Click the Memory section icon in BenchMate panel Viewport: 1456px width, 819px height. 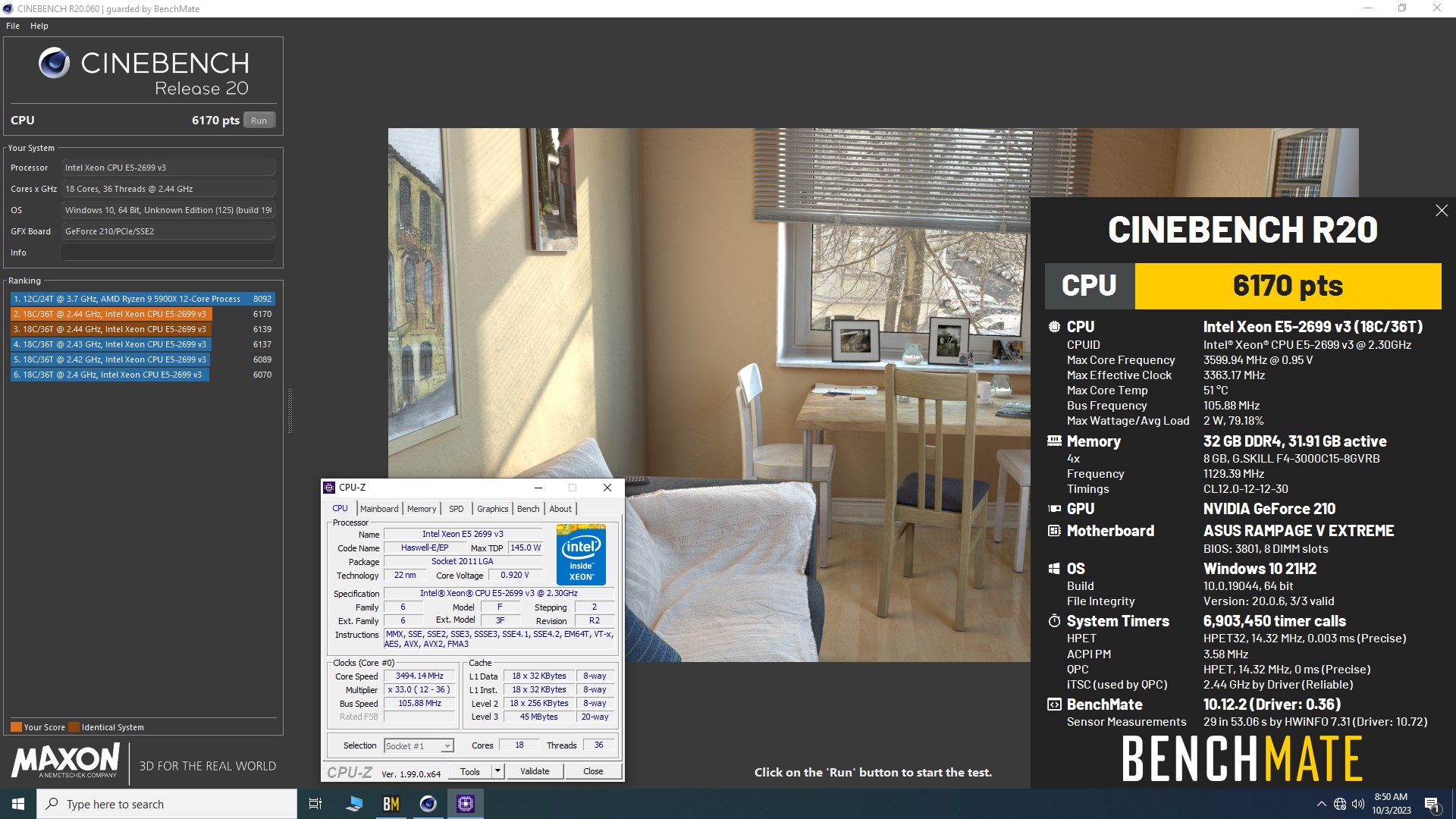coord(1054,441)
